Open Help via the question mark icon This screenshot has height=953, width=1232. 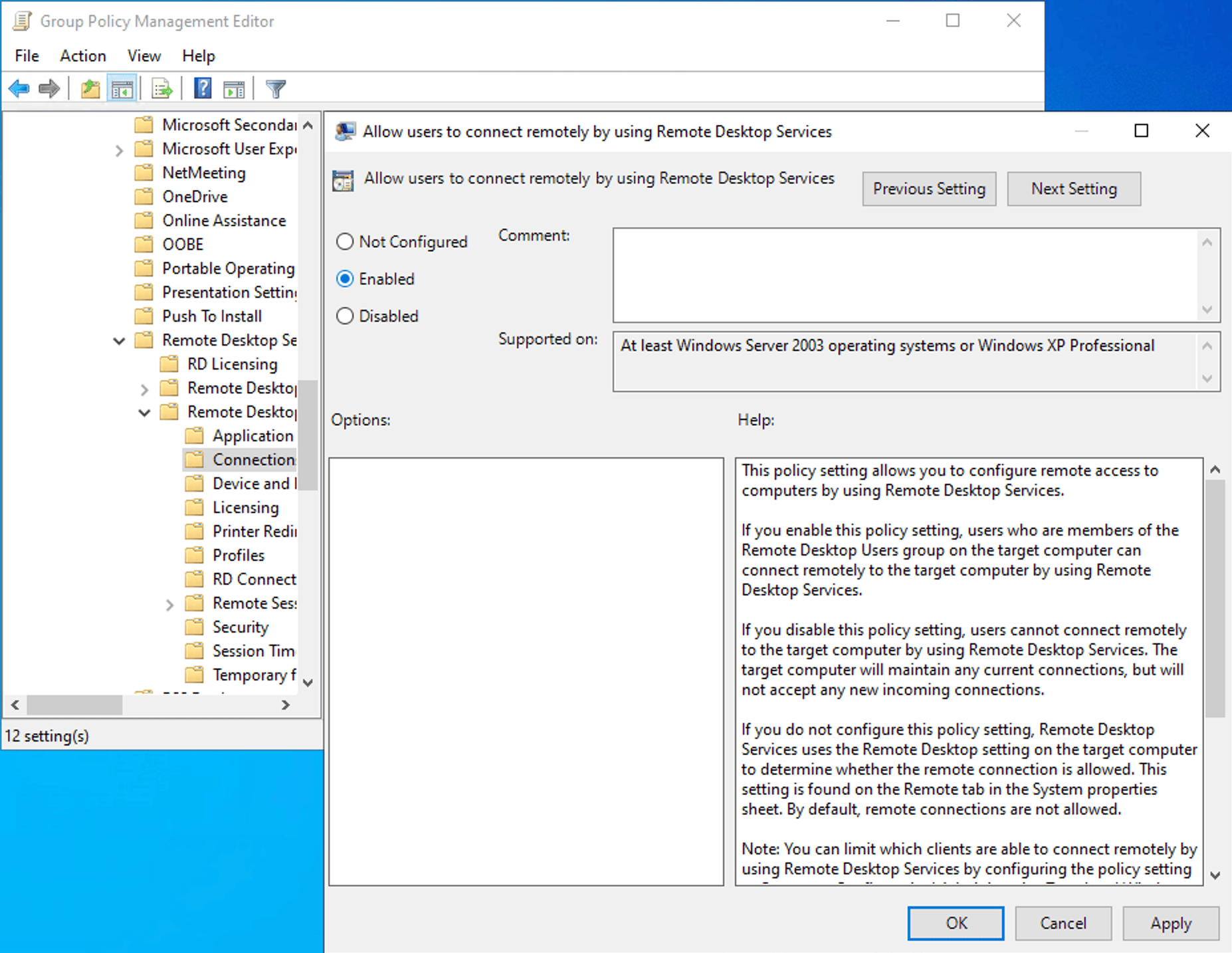coord(201,88)
